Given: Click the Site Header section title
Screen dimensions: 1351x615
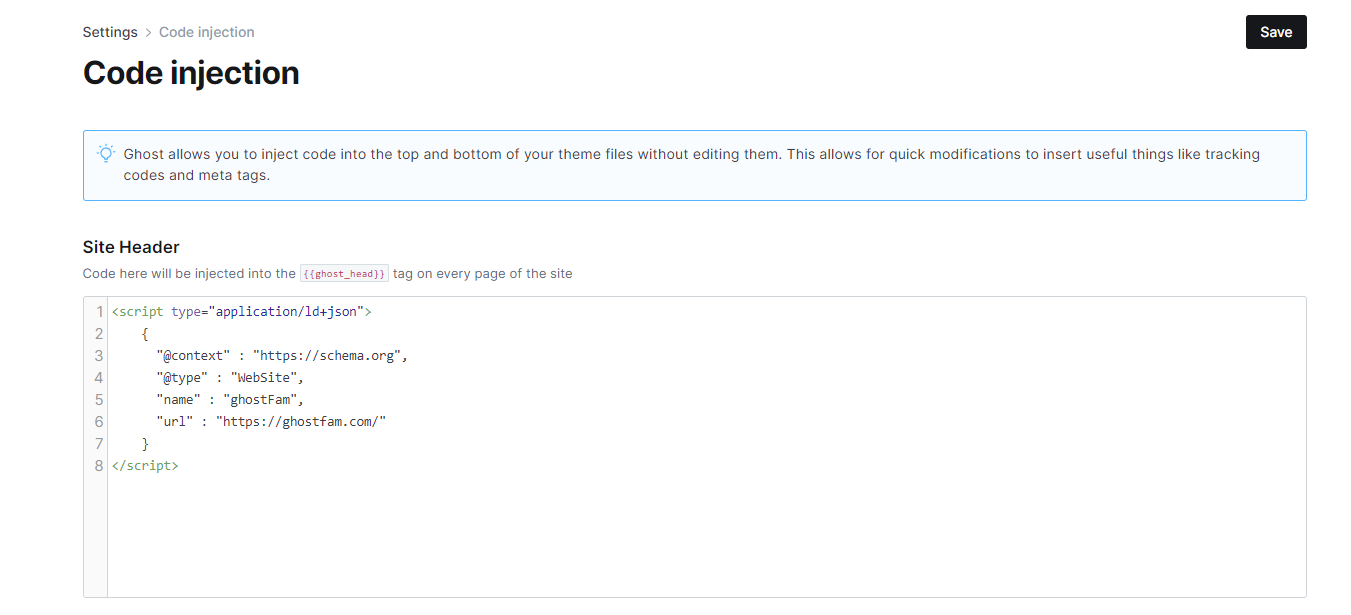Looking at the screenshot, I should (131, 247).
